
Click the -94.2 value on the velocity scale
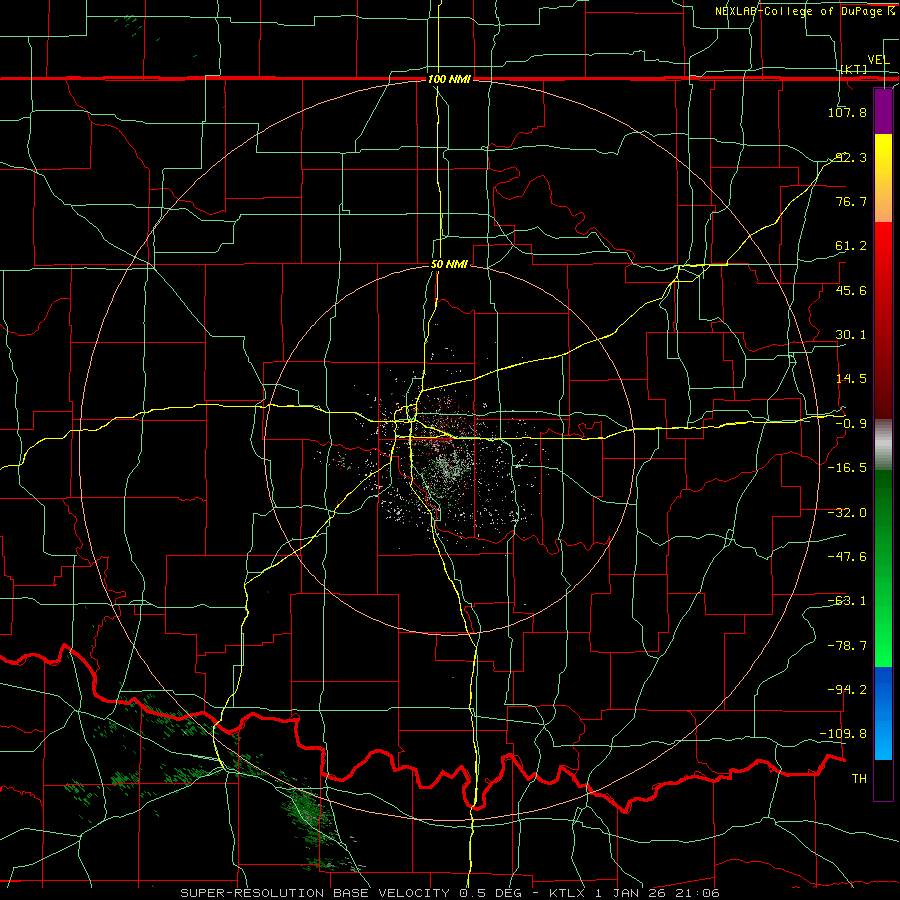click(x=847, y=689)
